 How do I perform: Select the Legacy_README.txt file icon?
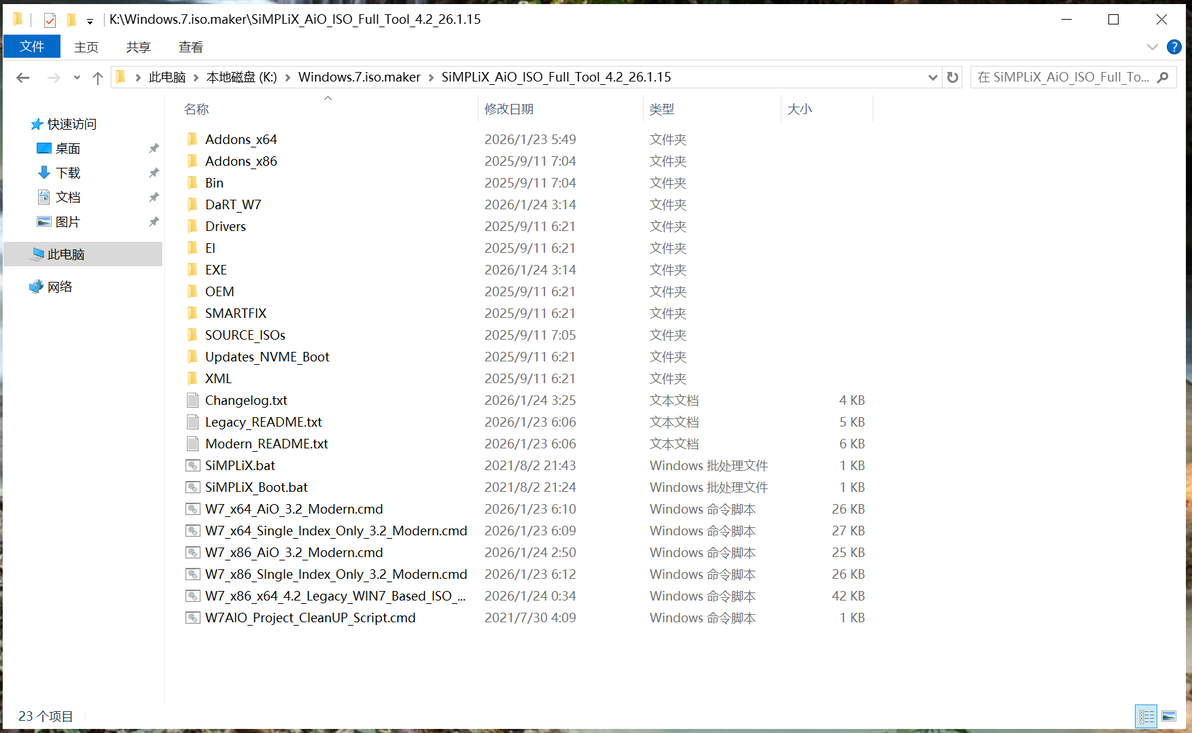[x=192, y=422]
